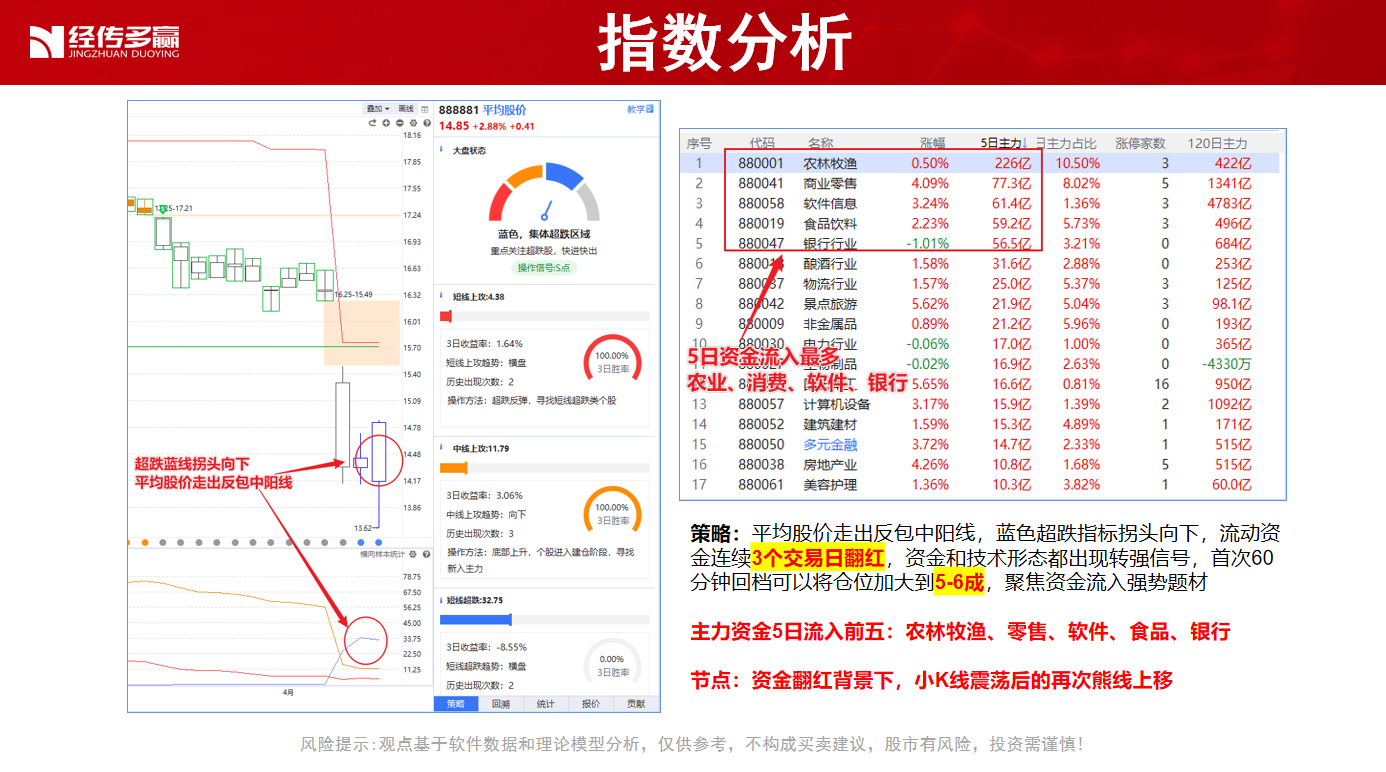The image size is (1386, 772).
Task: Open settings gear next to 横向样本统计
Action: tap(413, 554)
